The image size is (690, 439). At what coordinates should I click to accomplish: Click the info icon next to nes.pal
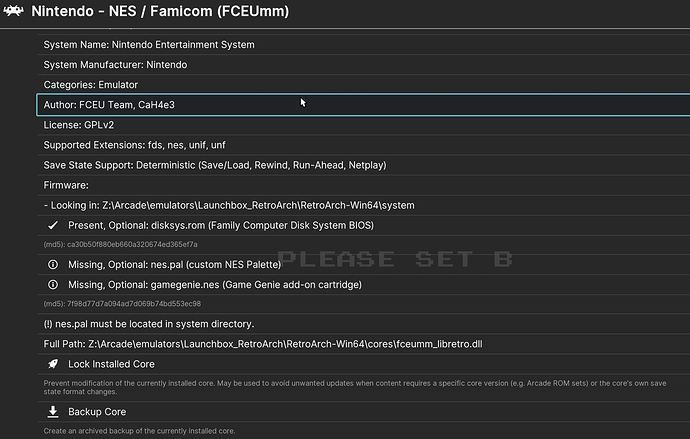click(x=53, y=265)
